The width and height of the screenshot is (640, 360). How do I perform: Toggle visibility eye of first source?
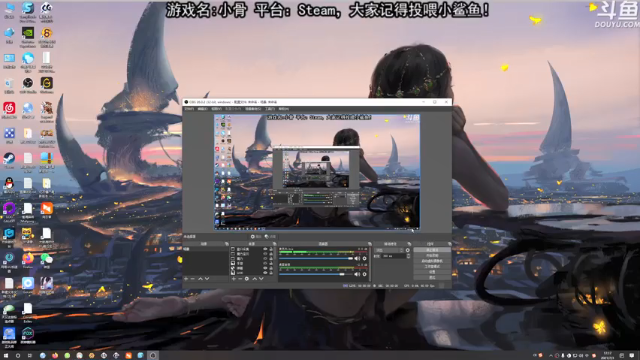[265, 249]
